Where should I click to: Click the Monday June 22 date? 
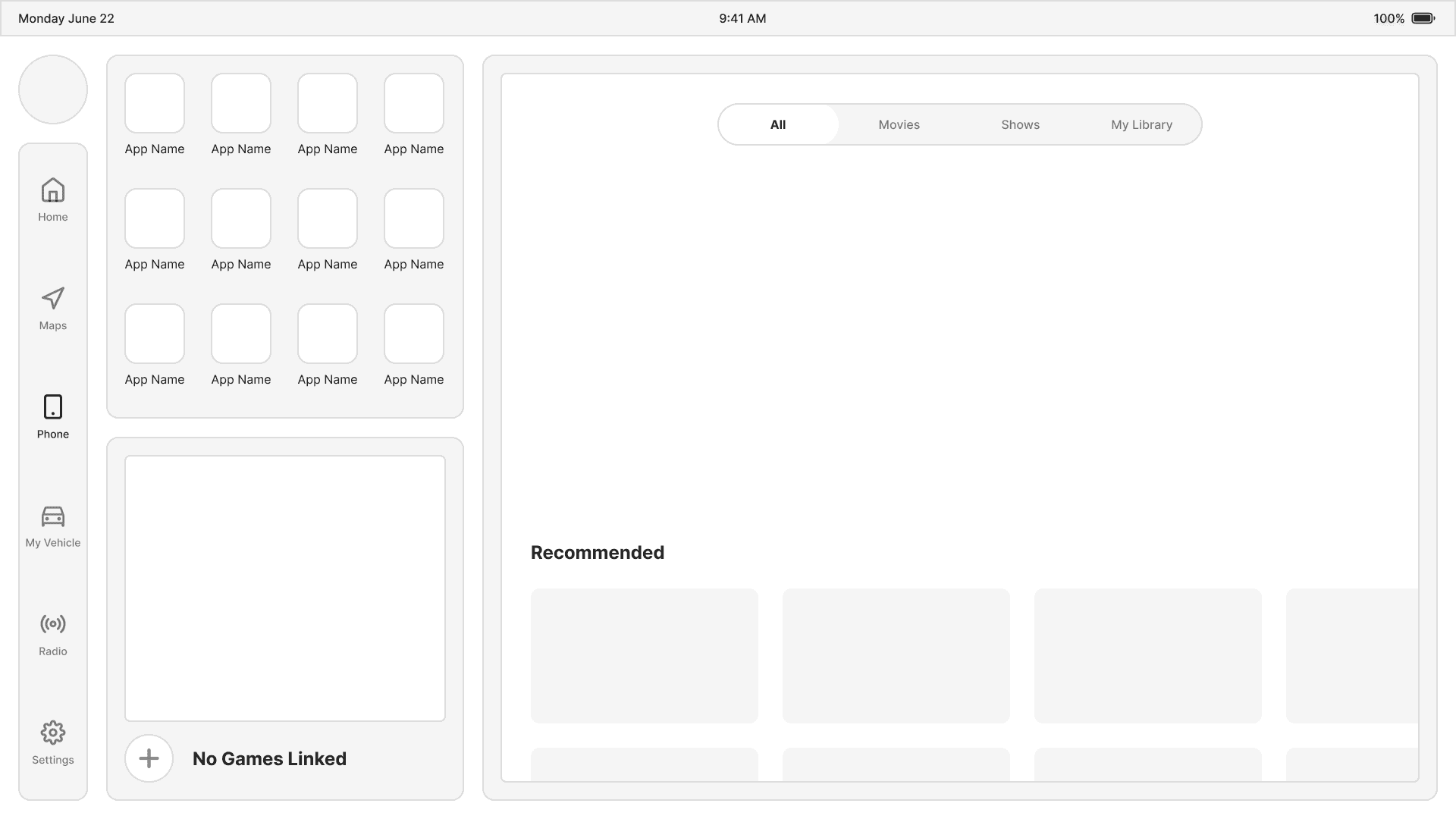click(66, 18)
